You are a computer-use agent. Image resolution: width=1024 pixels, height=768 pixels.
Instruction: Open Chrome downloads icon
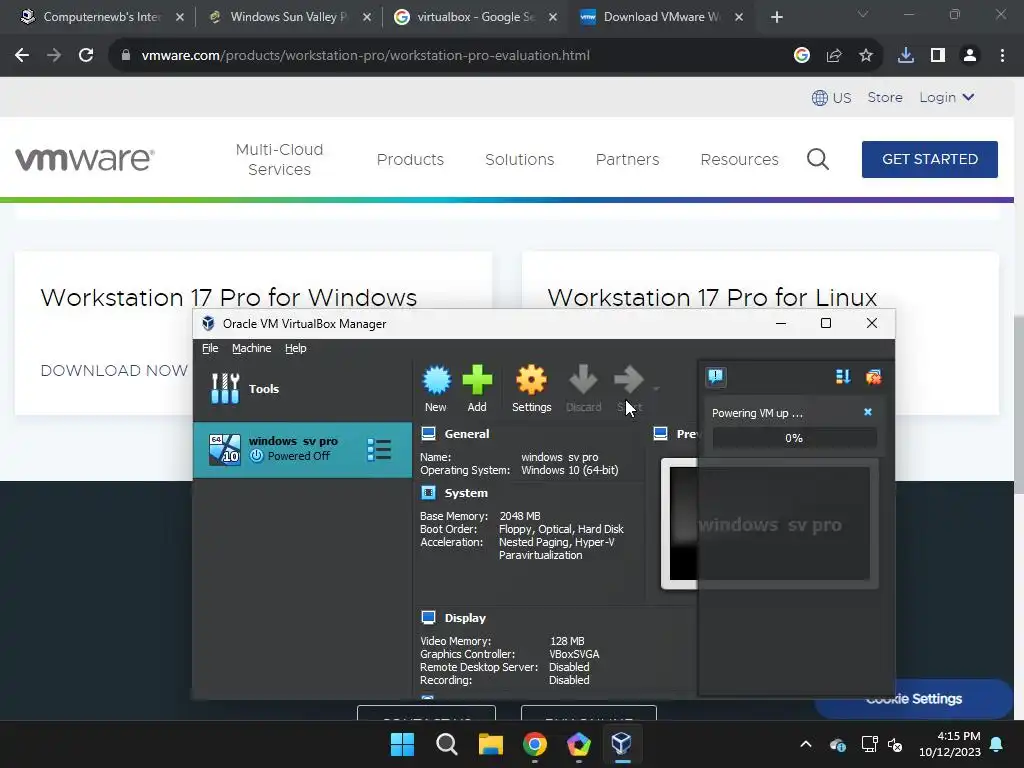point(906,56)
